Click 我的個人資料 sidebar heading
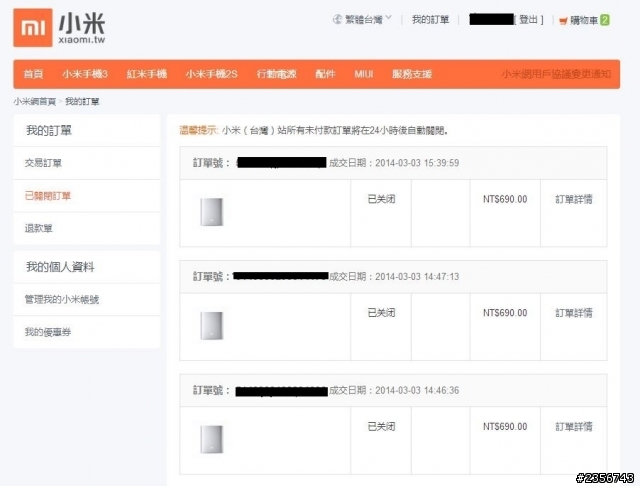 [60, 267]
